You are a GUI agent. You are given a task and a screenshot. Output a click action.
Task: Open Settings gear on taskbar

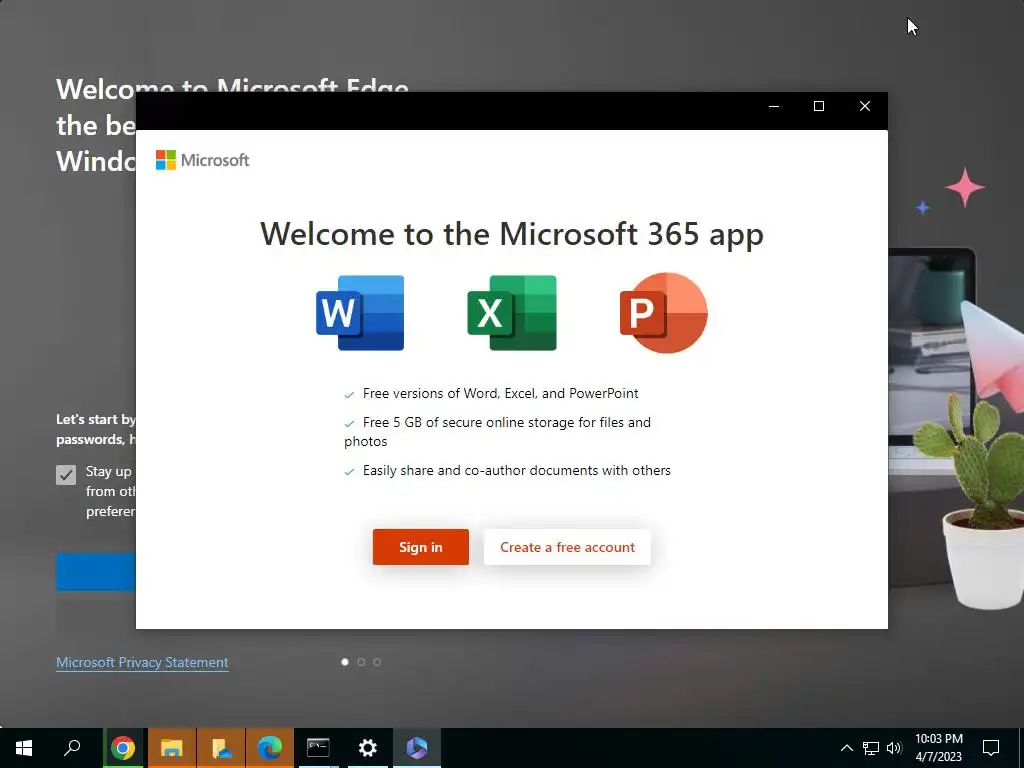tap(368, 748)
